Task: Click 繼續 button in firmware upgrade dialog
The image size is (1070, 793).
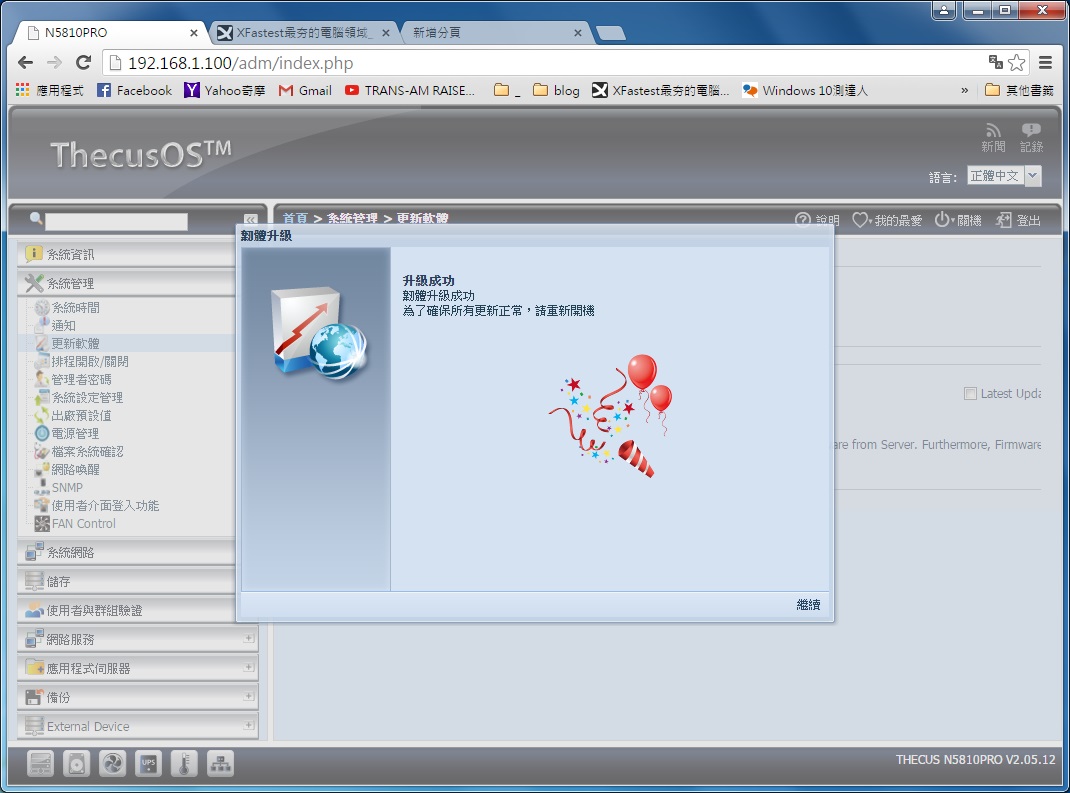Action: (808, 605)
